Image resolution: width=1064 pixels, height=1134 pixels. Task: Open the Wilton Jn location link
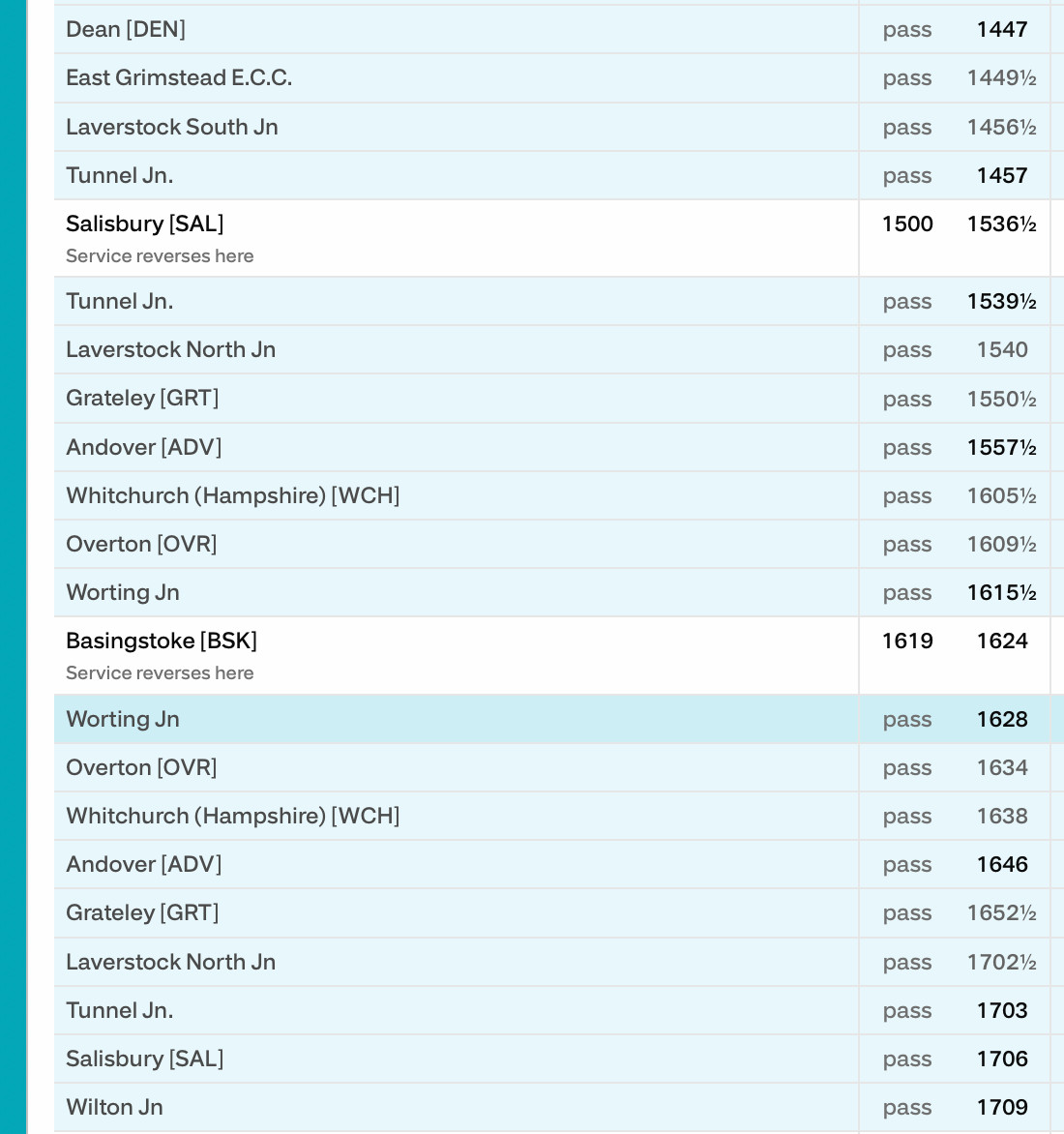point(114,1107)
